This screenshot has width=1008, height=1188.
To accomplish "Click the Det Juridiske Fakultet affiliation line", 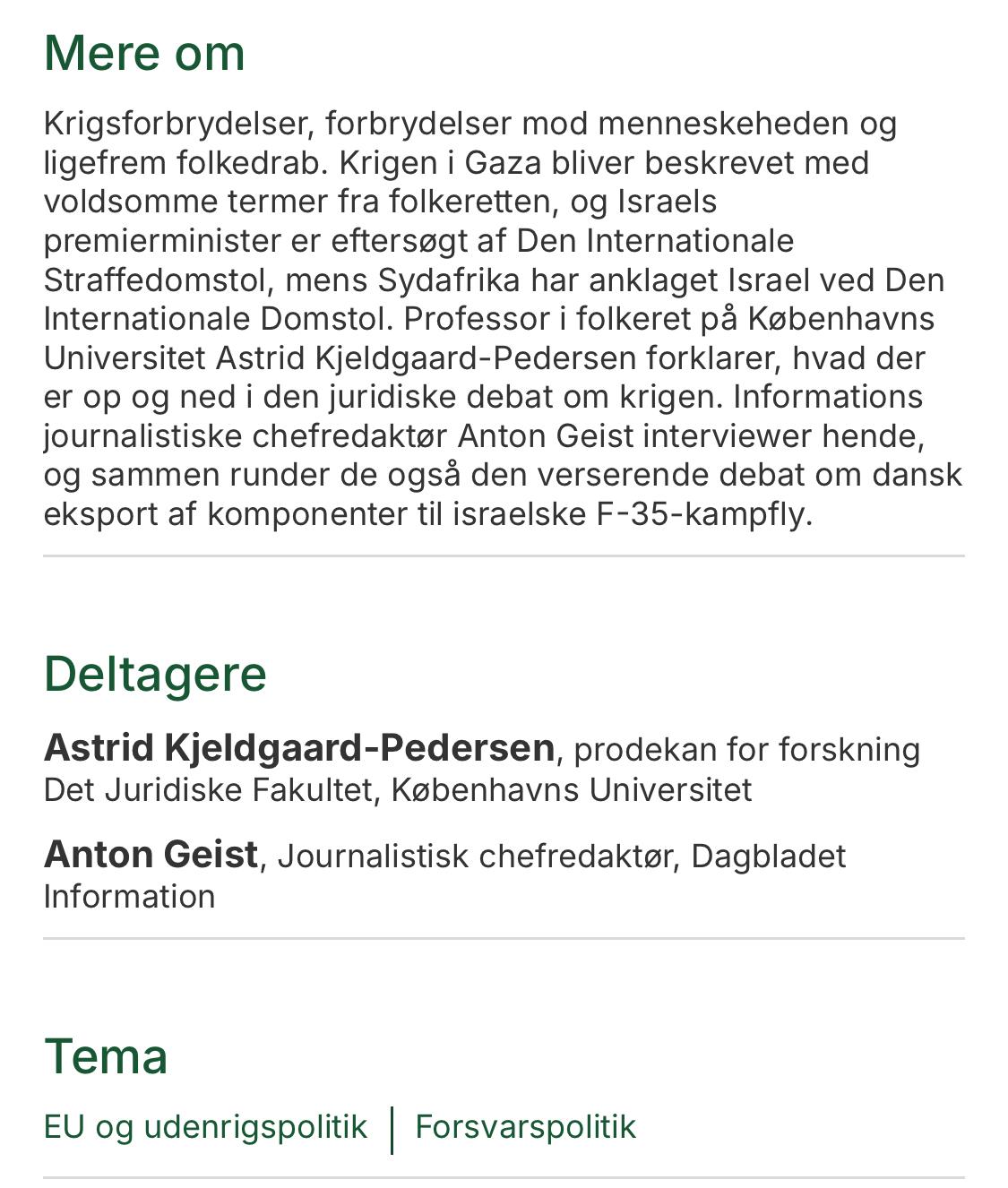I will 398,789.
